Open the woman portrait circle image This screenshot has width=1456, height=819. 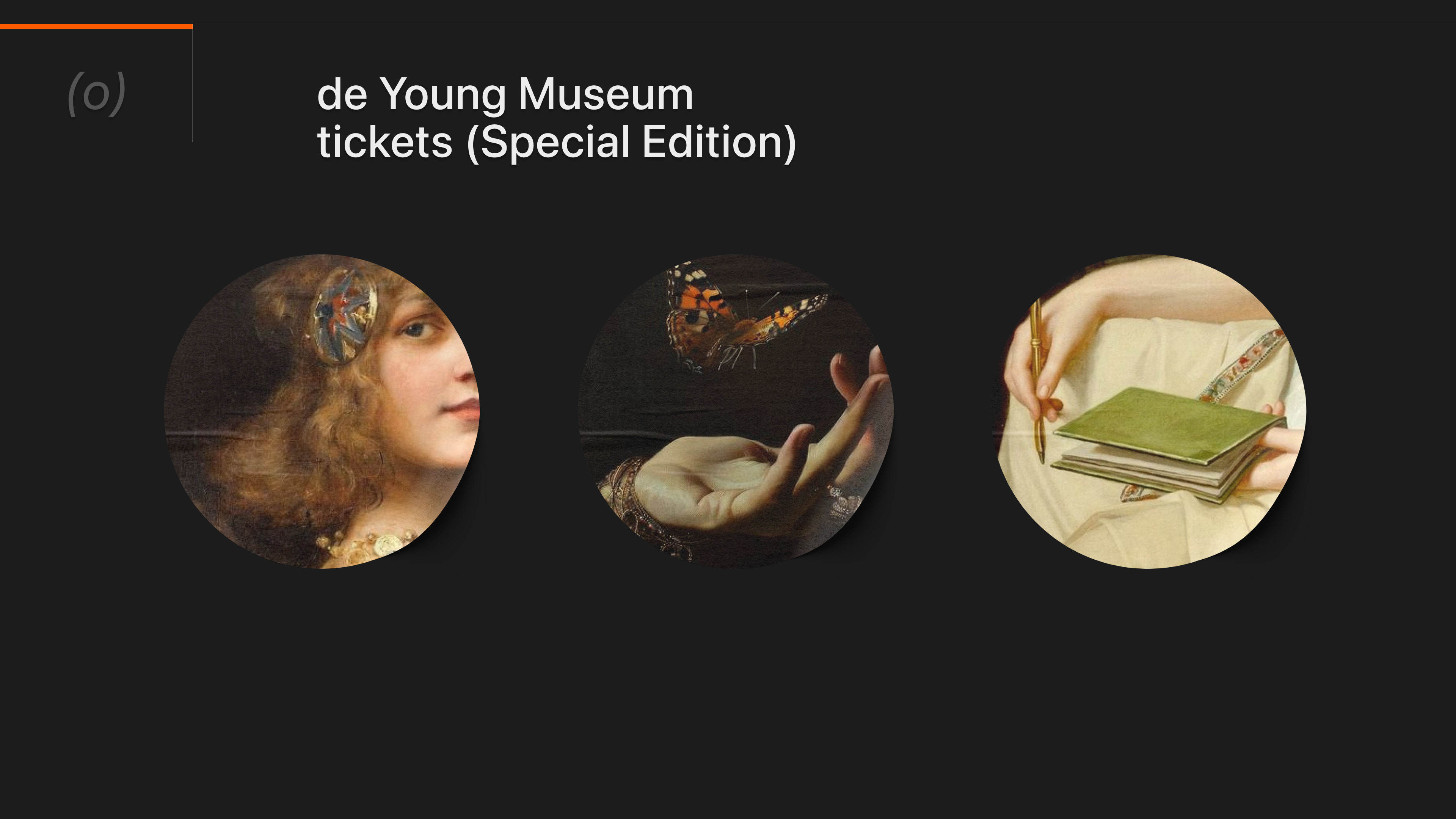tap(322, 411)
